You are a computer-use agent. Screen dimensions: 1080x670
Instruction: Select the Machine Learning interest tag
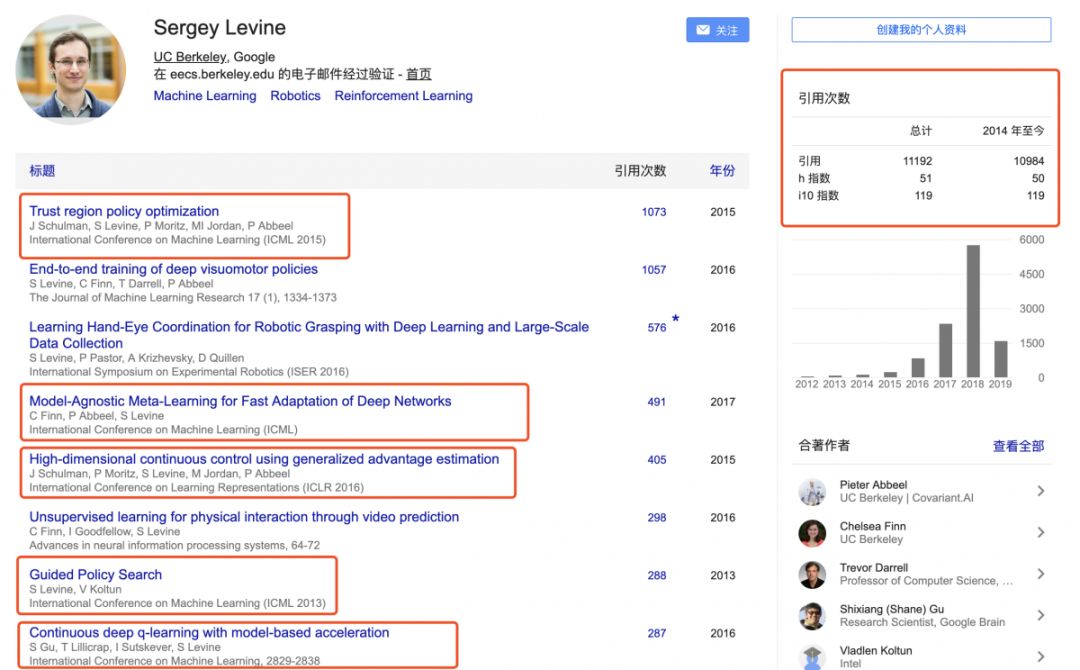[205, 96]
